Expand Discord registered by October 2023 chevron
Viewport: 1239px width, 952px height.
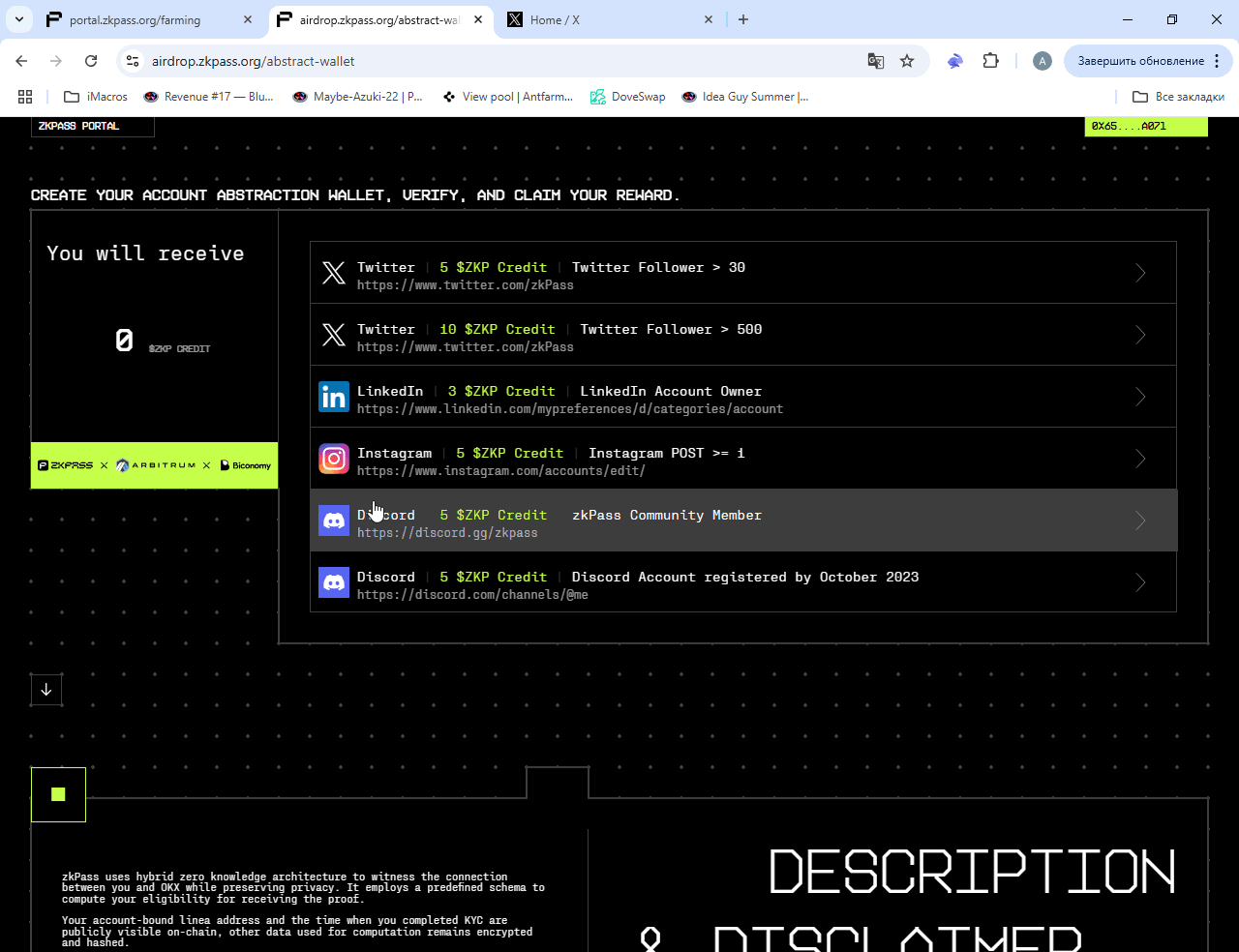1140,582
